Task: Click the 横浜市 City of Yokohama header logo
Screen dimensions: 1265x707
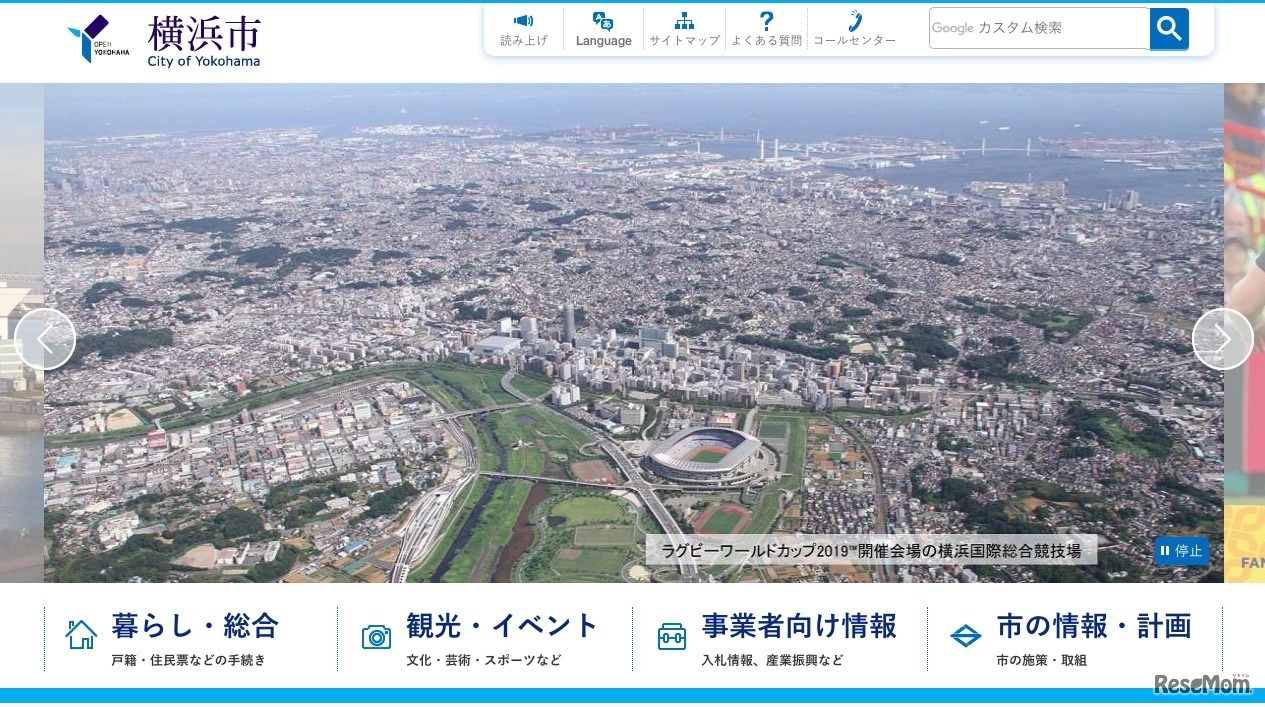Action: click(203, 38)
